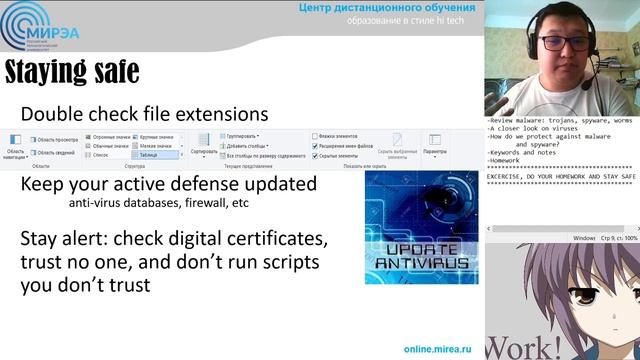This screenshot has width=640, height=360.
Task: Click 'Double check file extensions' text
Action: click(x=144, y=114)
